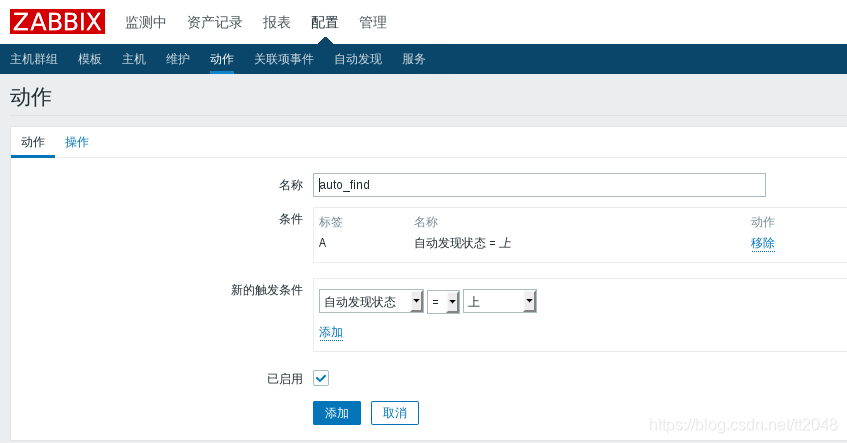Open the 自动发现状态 condition type dropdown
The width and height of the screenshot is (847, 443).
371,301
